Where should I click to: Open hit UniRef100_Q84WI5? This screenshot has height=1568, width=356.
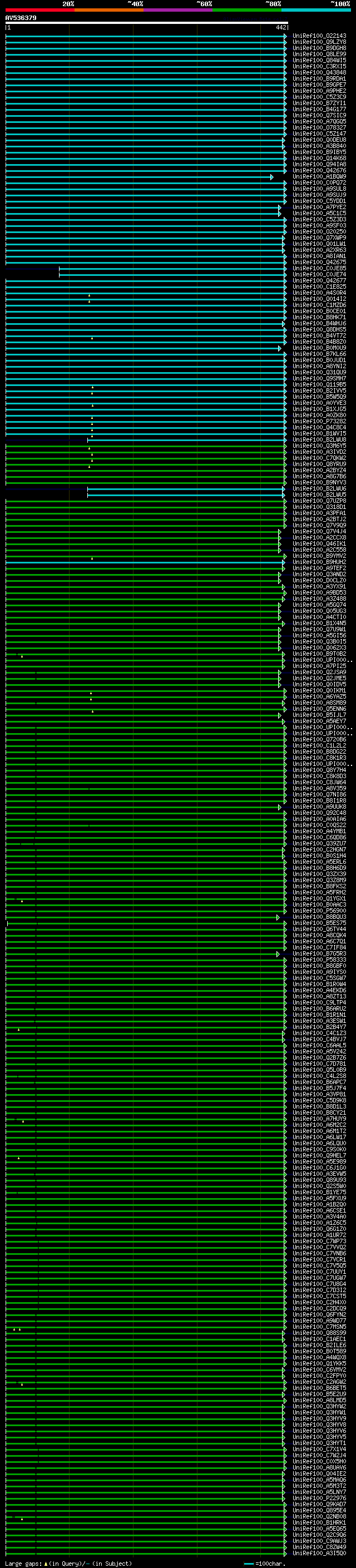(x=319, y=60)
